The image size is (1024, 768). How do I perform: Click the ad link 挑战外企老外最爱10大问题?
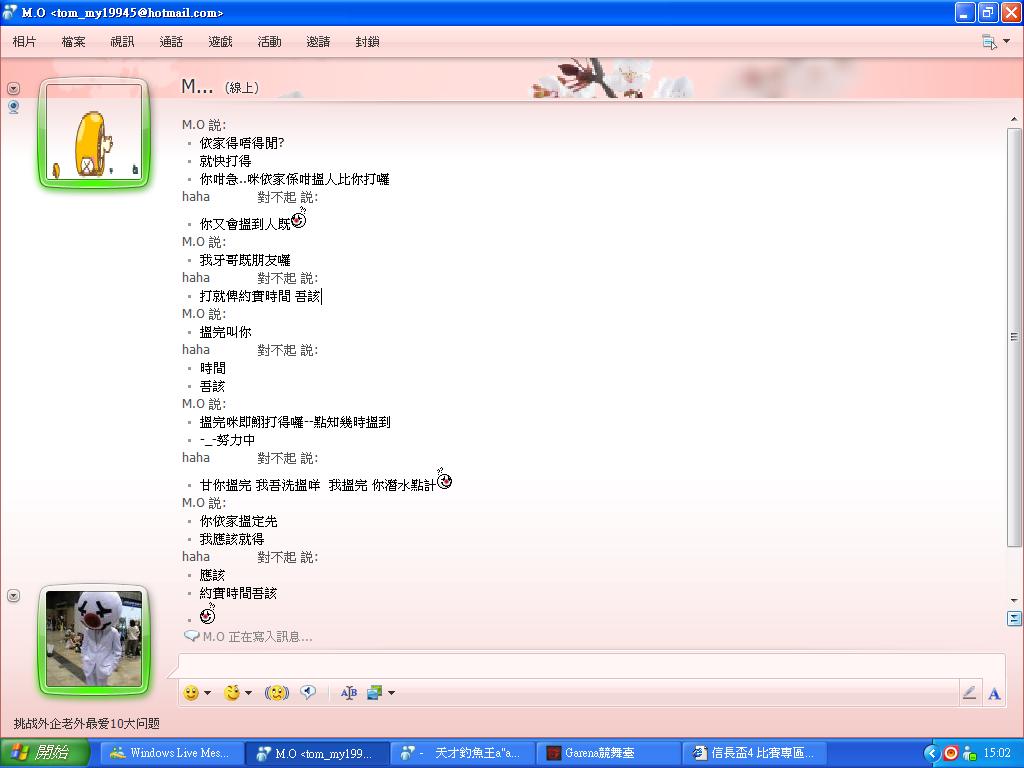pyautogui.click(x=87, y=724)
